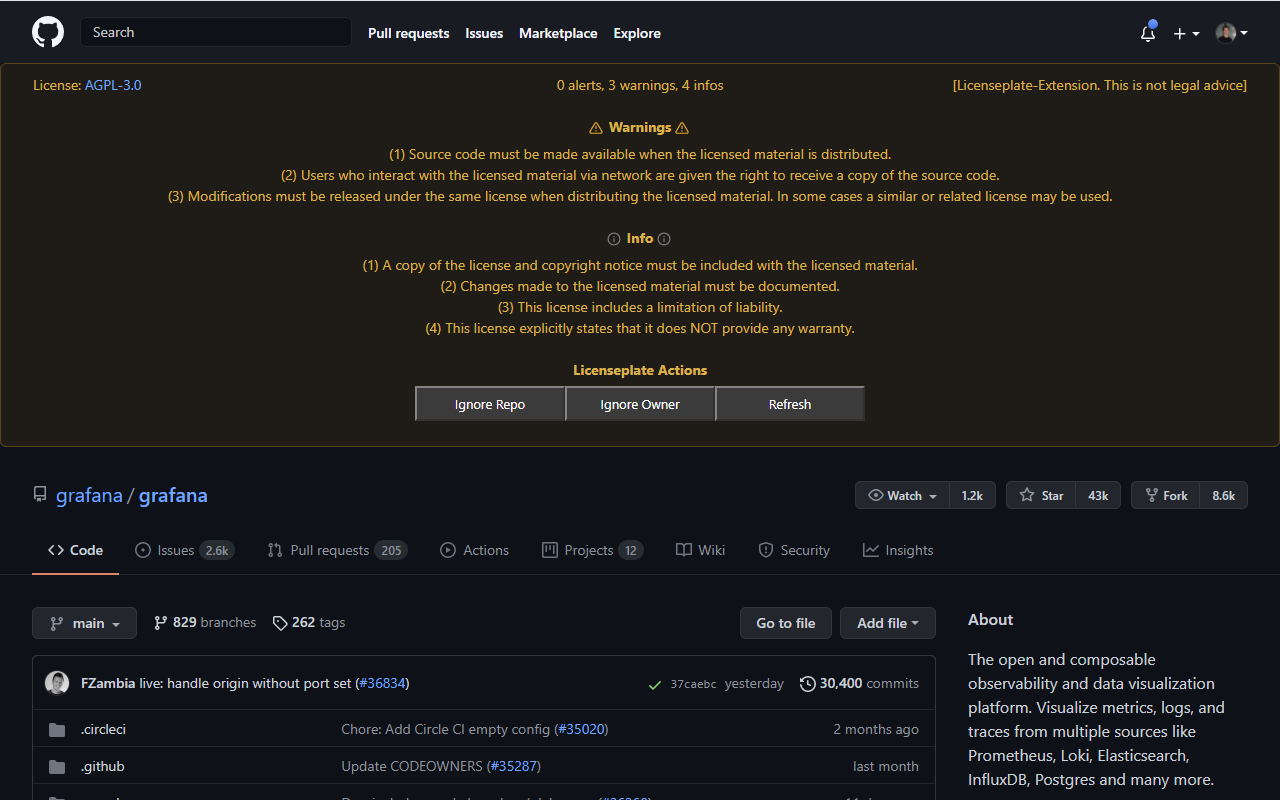The width and height of the screenshot is (1280, 800).
Task: Open Chore: Add Circle CI empty config commit
Action: (445, 729)
